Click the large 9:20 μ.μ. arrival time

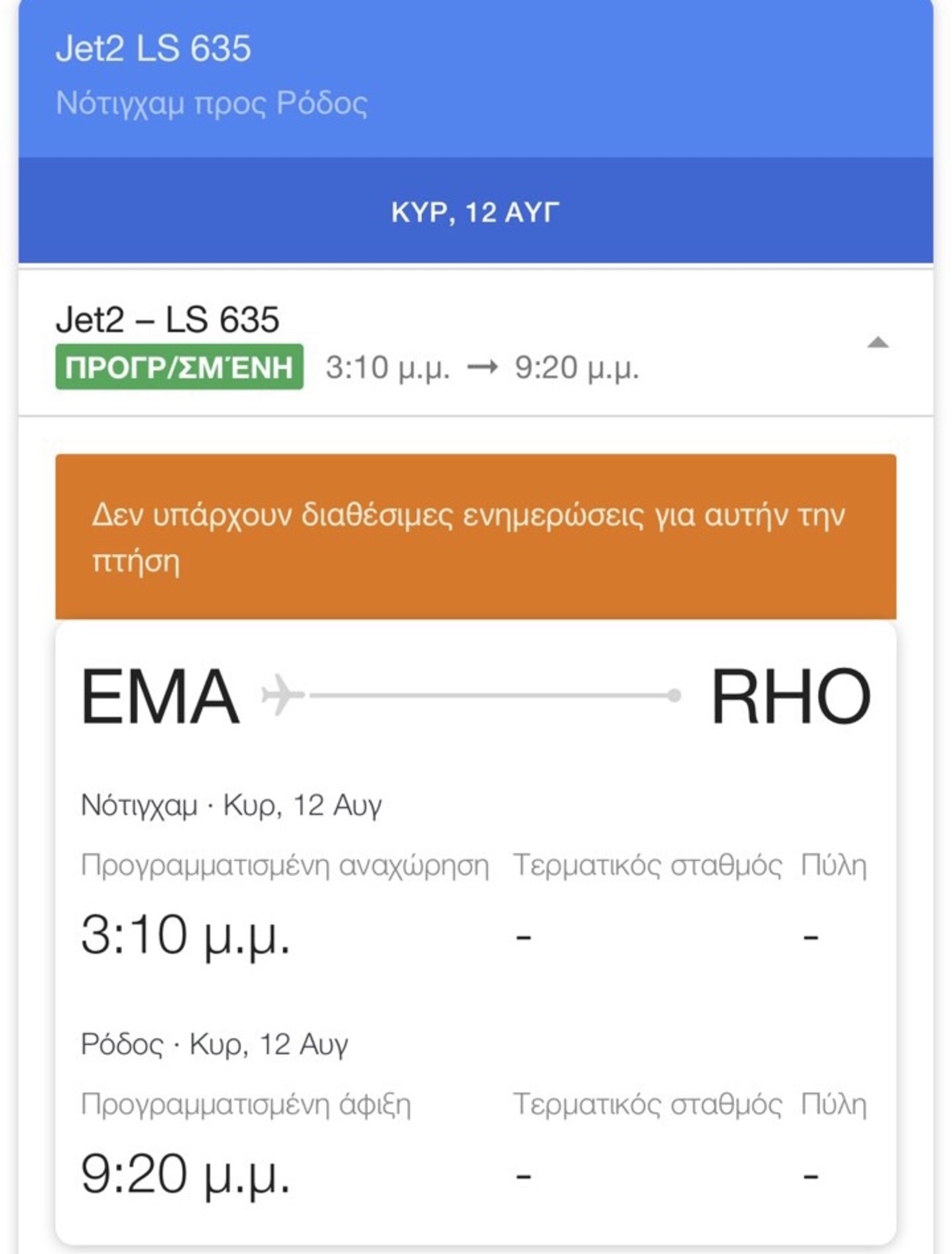click(186, 1175)
